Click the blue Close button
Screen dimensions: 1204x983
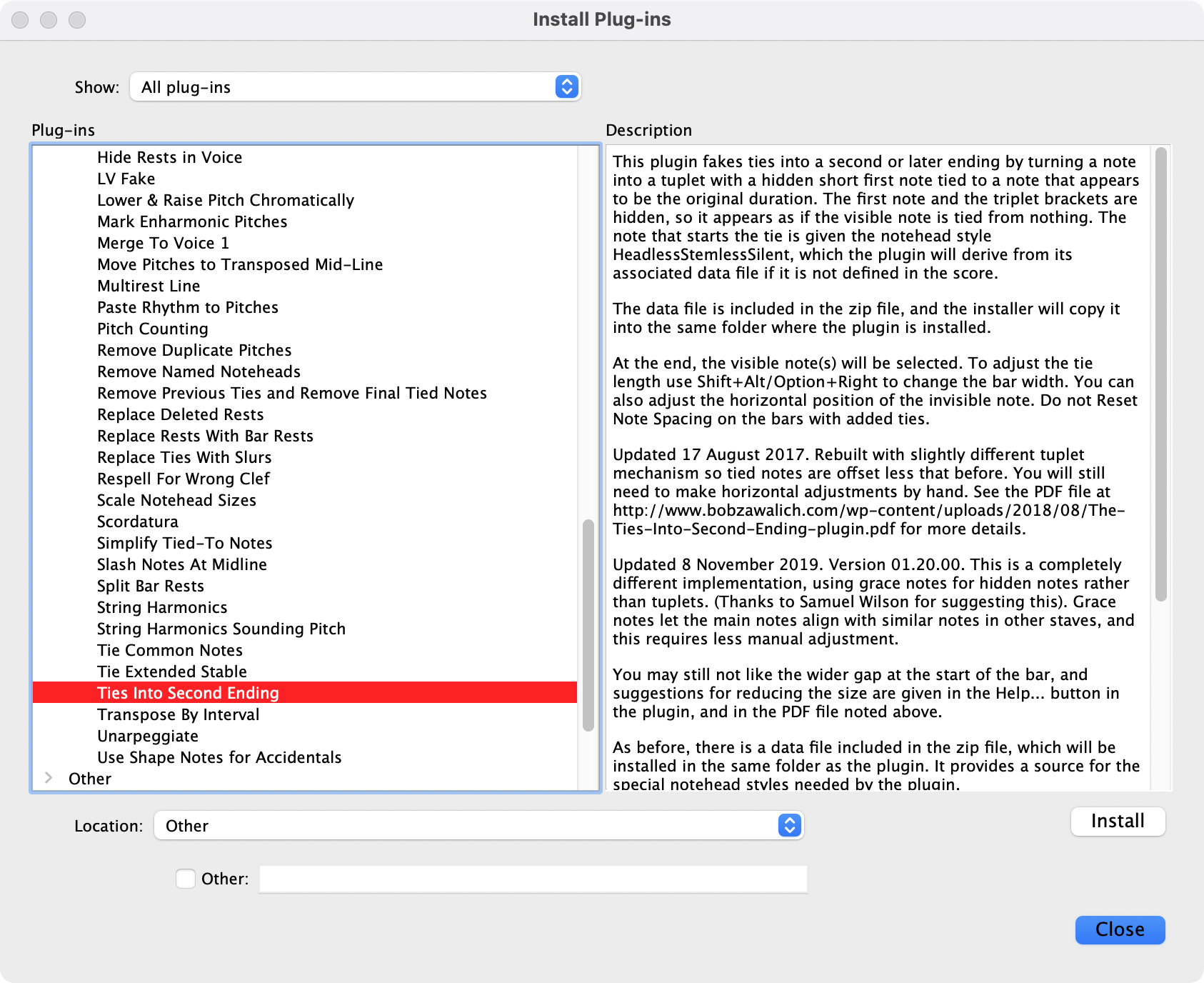1120,929
